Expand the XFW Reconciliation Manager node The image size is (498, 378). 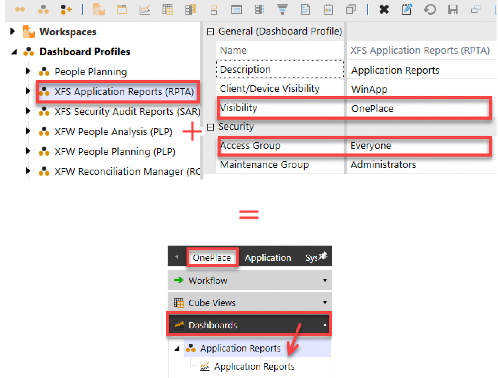tap(28, 171)
